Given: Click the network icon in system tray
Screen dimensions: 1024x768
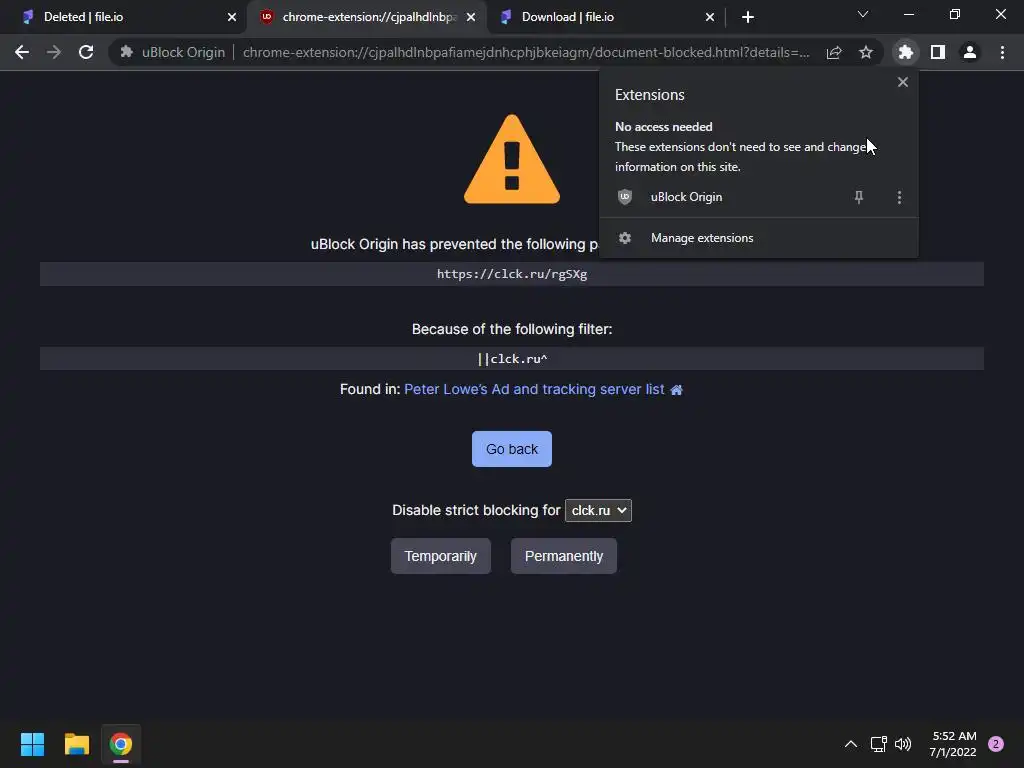Looking at the screenshot, I should pyautogui.click(x=878, y=744).
